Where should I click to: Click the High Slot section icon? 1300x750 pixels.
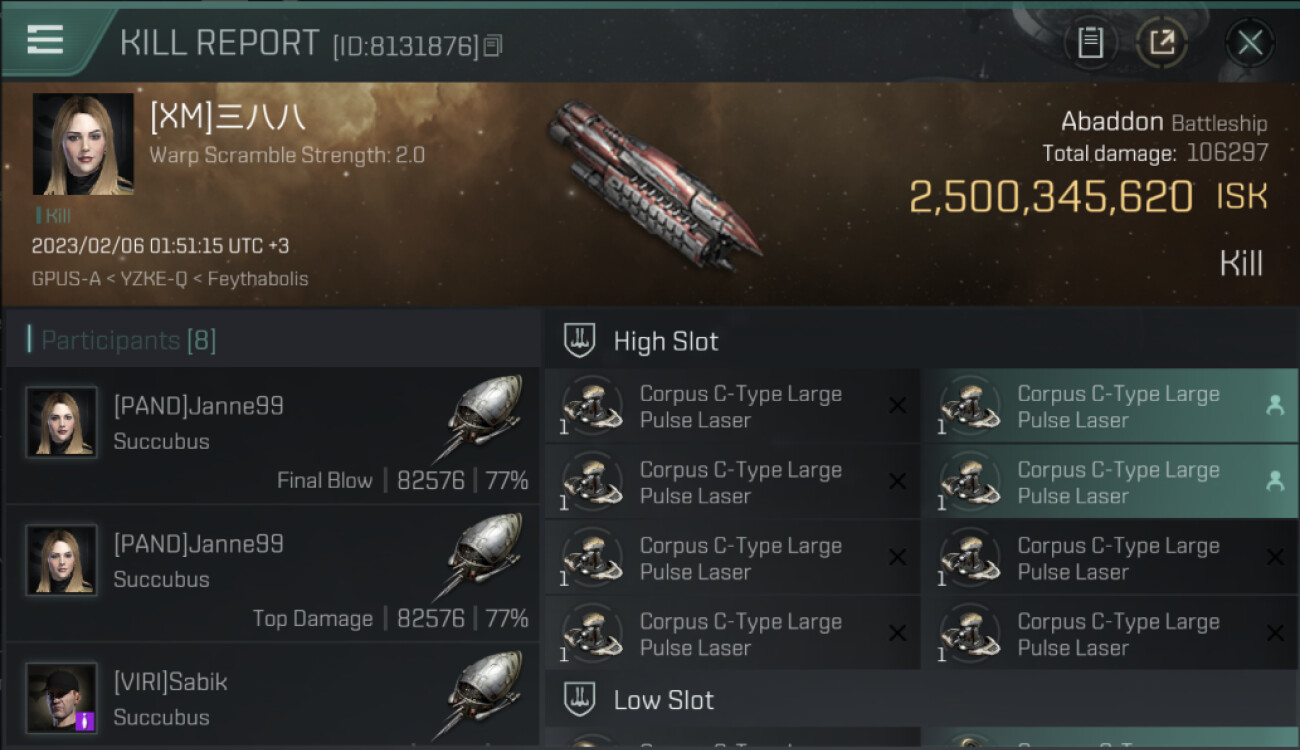click(x=580, y=341)
